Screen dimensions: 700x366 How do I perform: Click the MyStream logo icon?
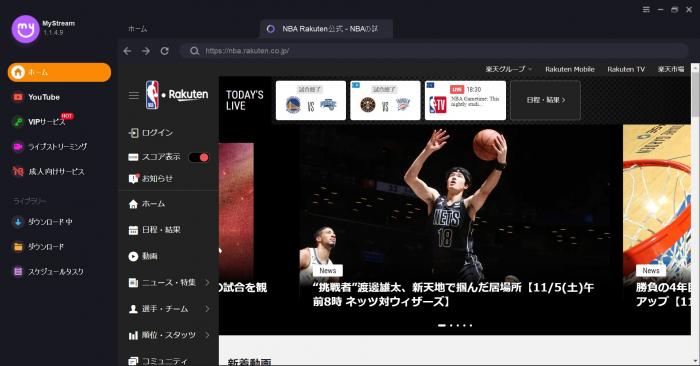pos(25,29)
